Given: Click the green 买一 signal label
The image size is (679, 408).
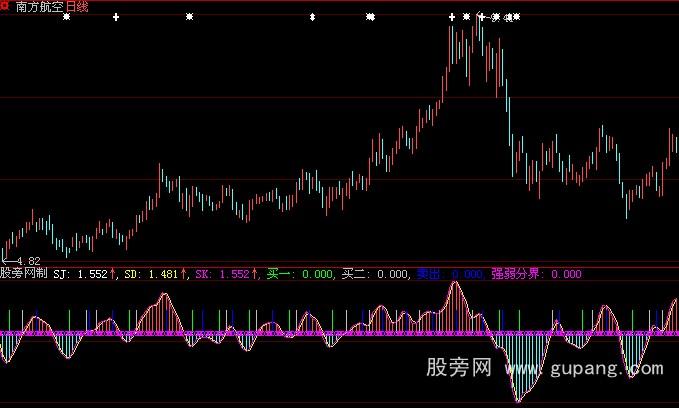Looking at the screenshot, I should (299, 272).
